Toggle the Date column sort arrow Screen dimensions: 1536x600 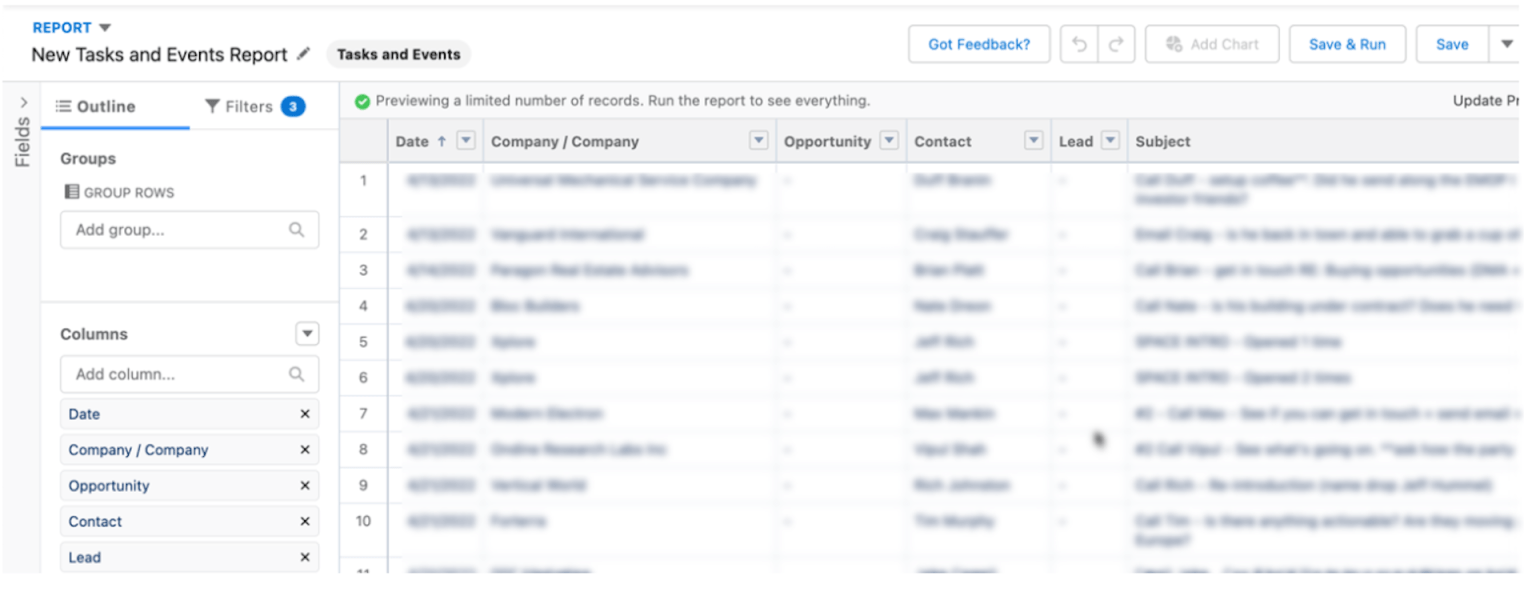[x=440, y=141]
